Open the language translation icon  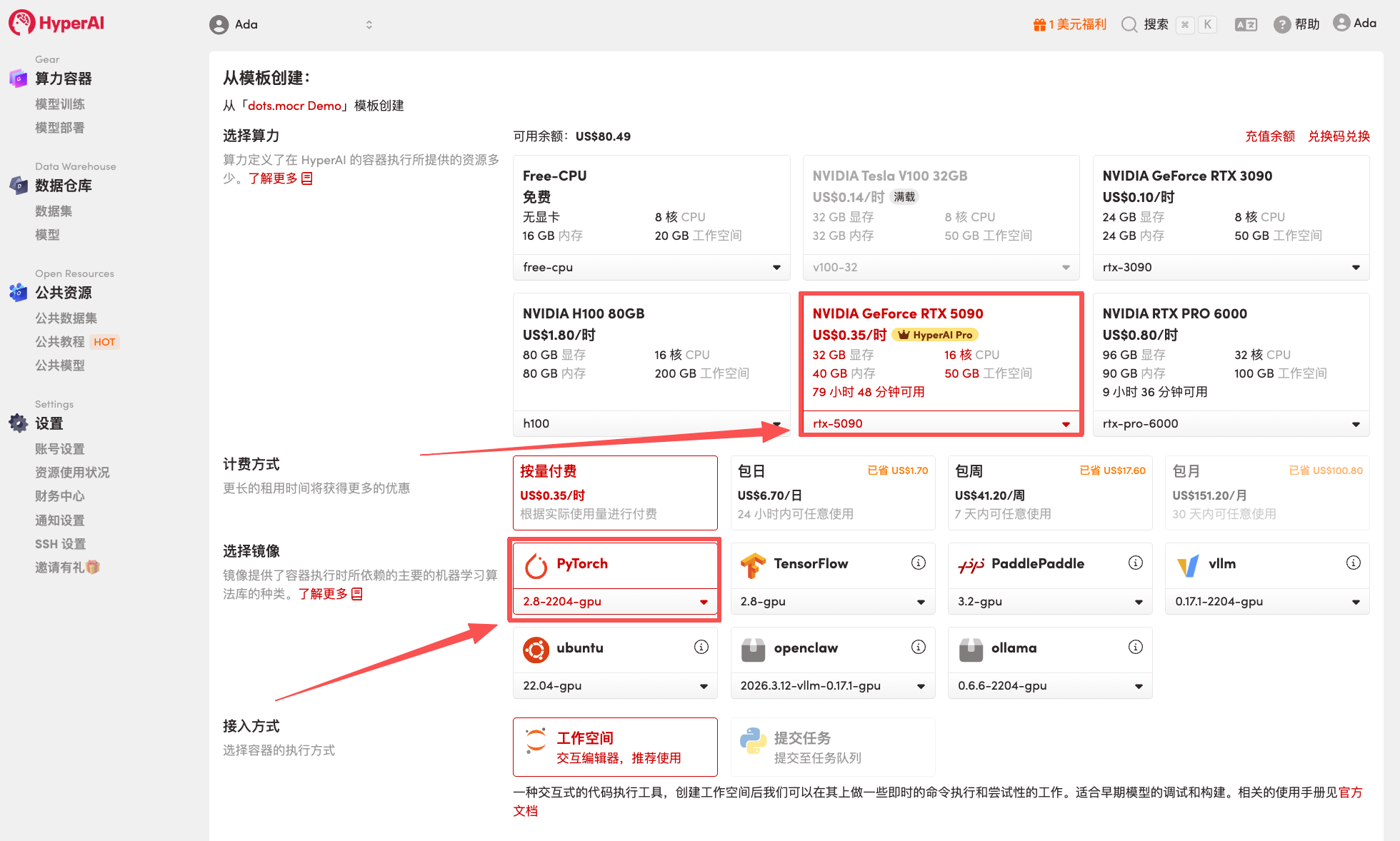(x=1246, y=25)
